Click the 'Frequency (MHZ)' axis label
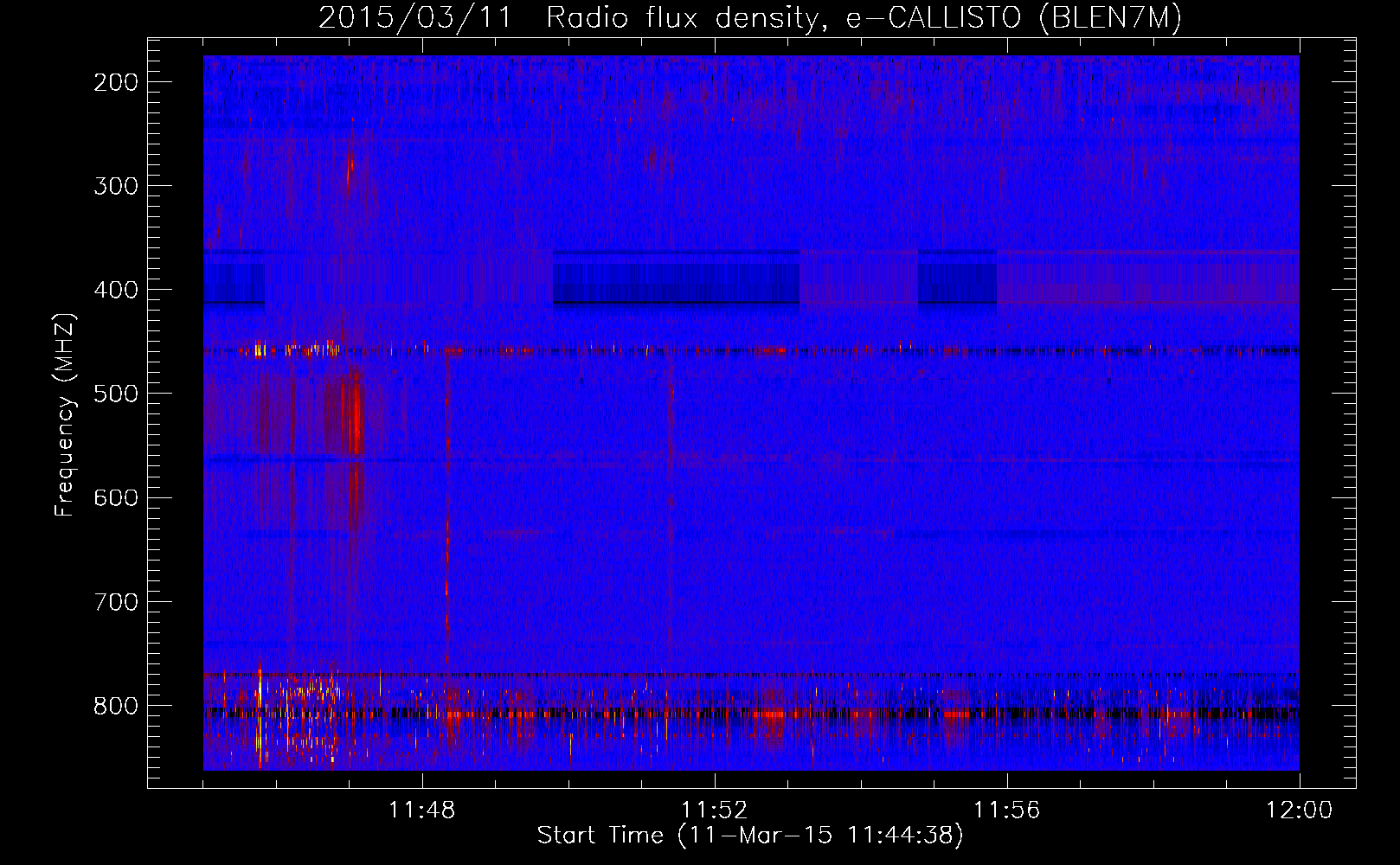The width and height of the screenshot is (1400, 865). 65,414
